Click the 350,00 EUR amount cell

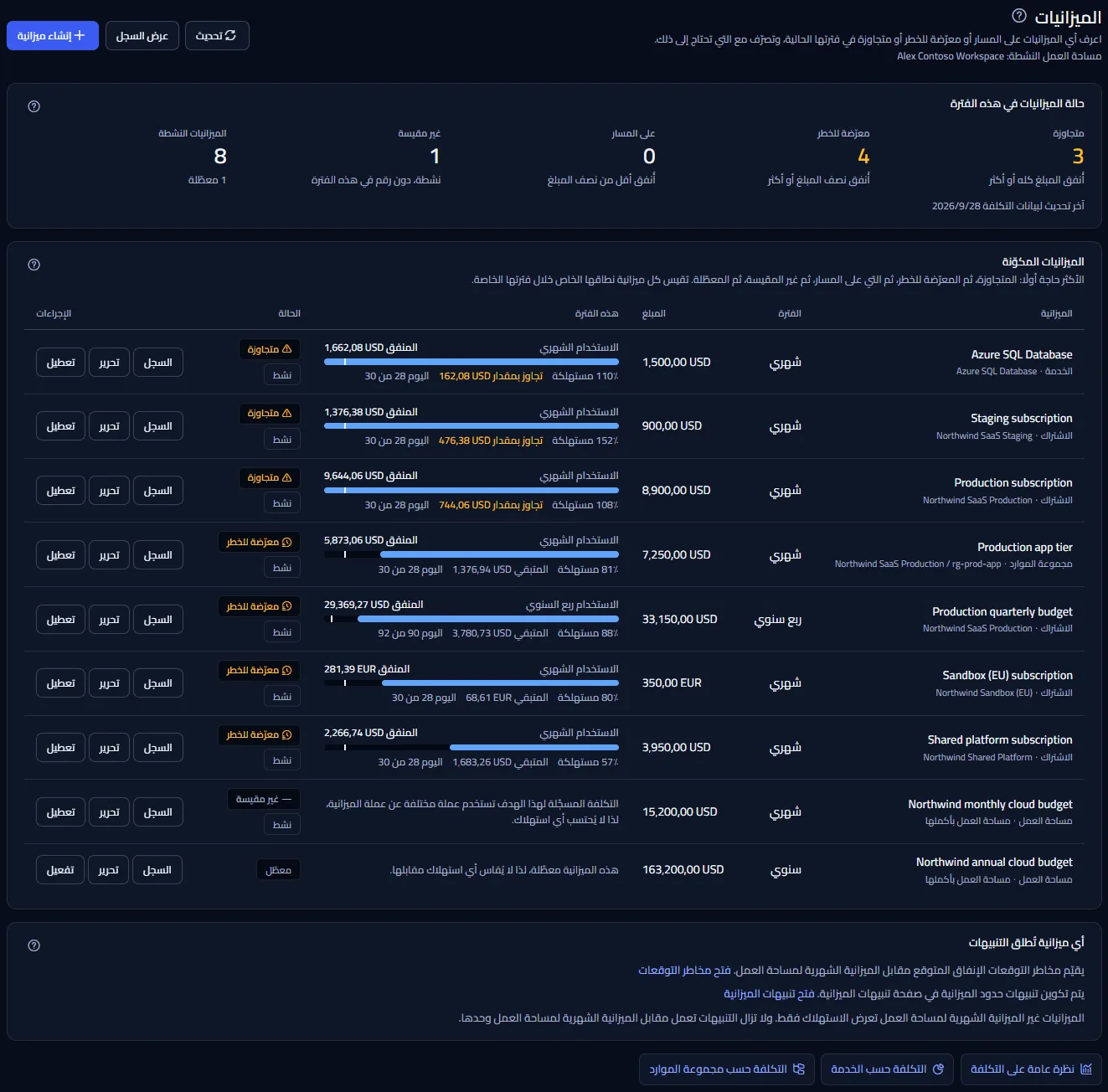(672, 682)
